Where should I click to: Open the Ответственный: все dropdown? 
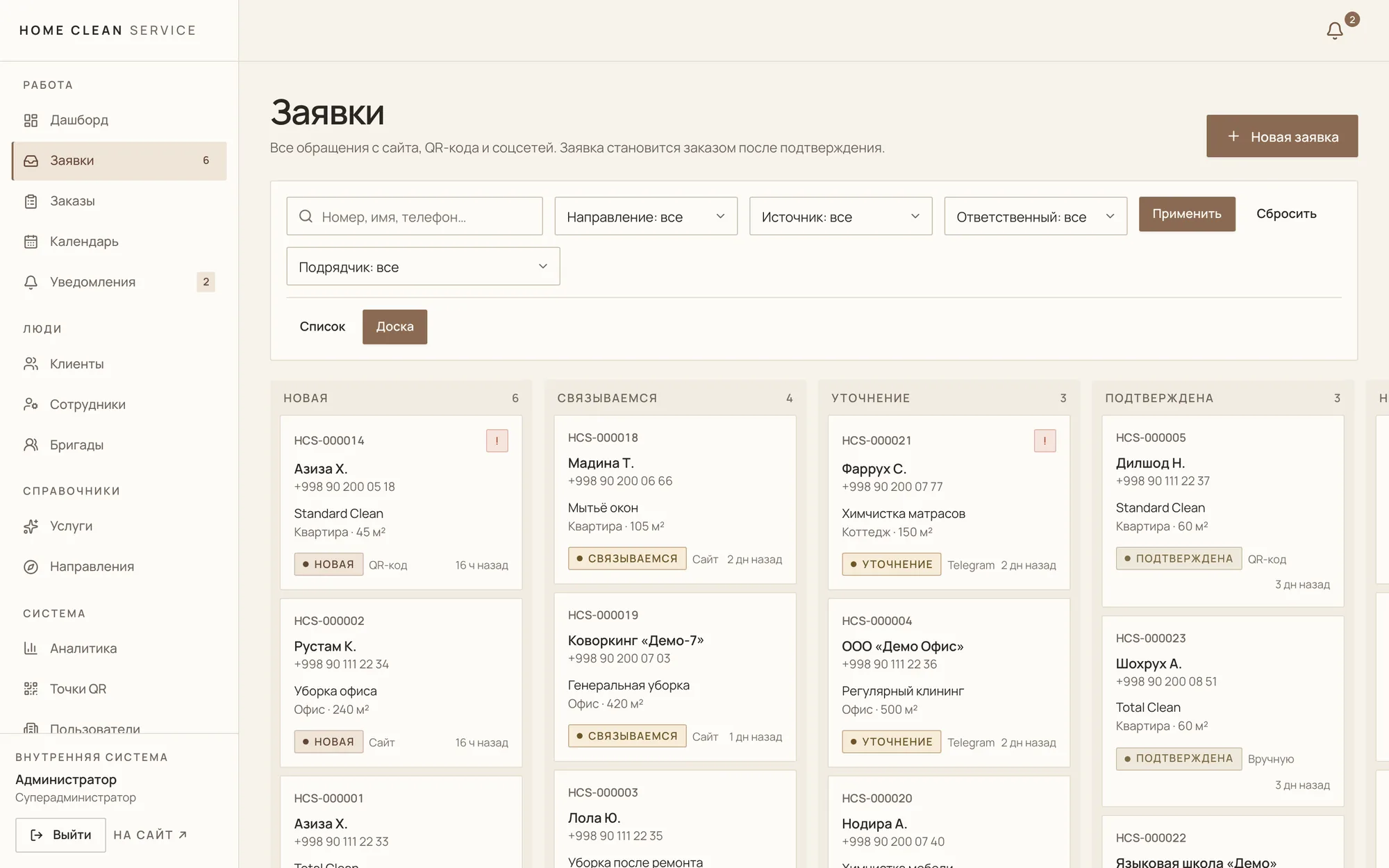[x=1035, y=216]
